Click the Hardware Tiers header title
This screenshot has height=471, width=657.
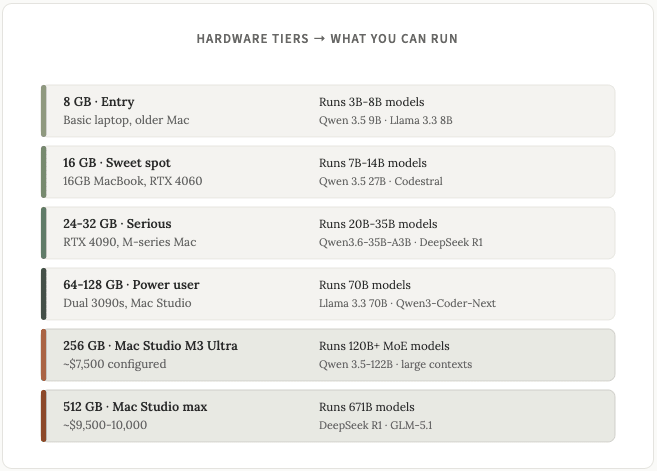point(327,39)
